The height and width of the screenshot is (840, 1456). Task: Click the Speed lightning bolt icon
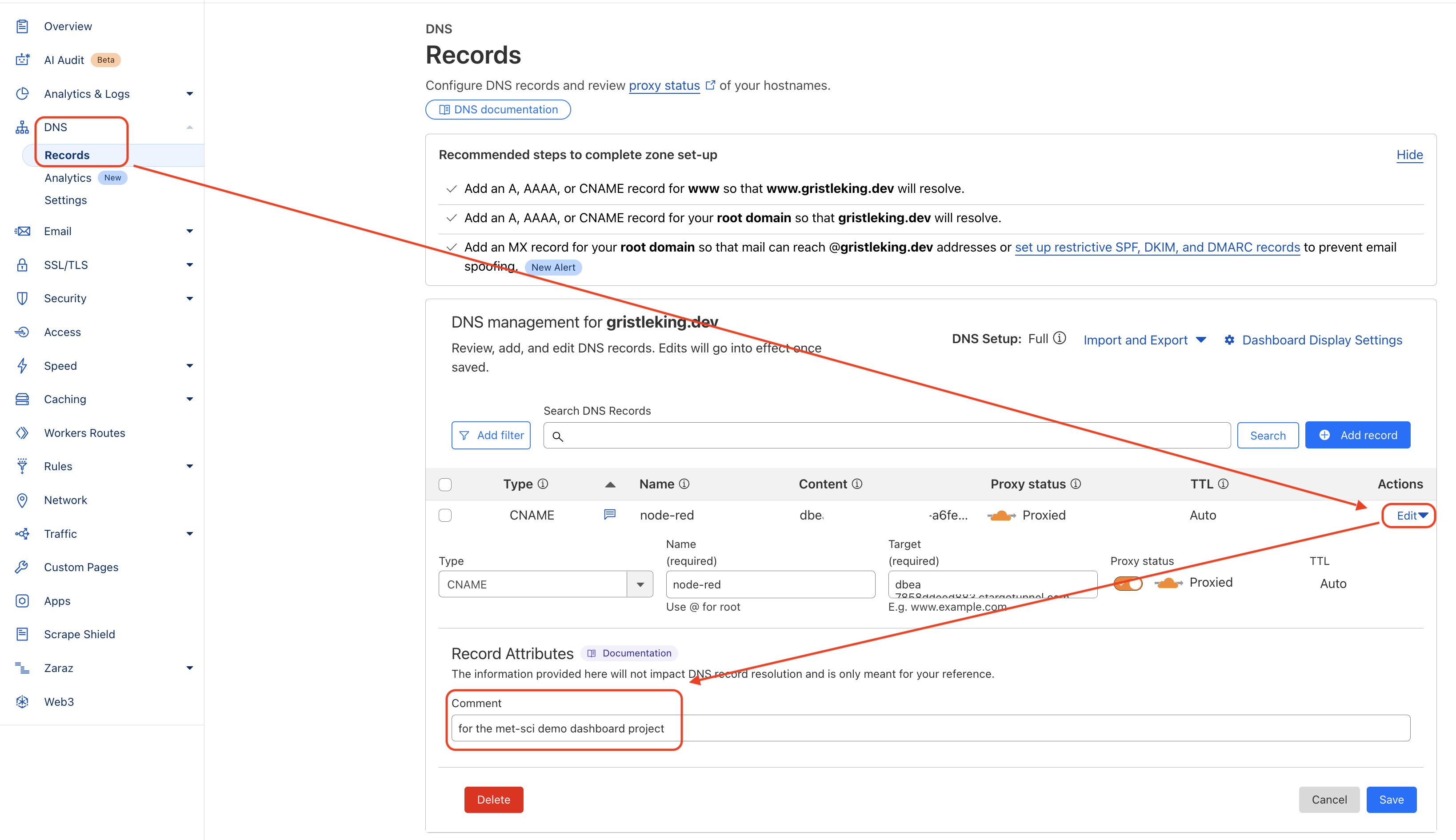[22, 365]
